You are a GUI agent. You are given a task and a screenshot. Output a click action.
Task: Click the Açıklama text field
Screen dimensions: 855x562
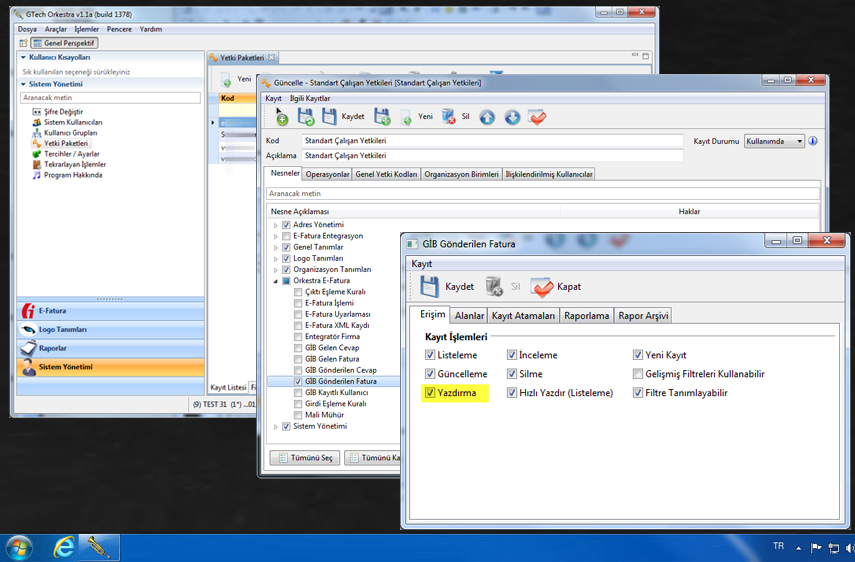492,155
